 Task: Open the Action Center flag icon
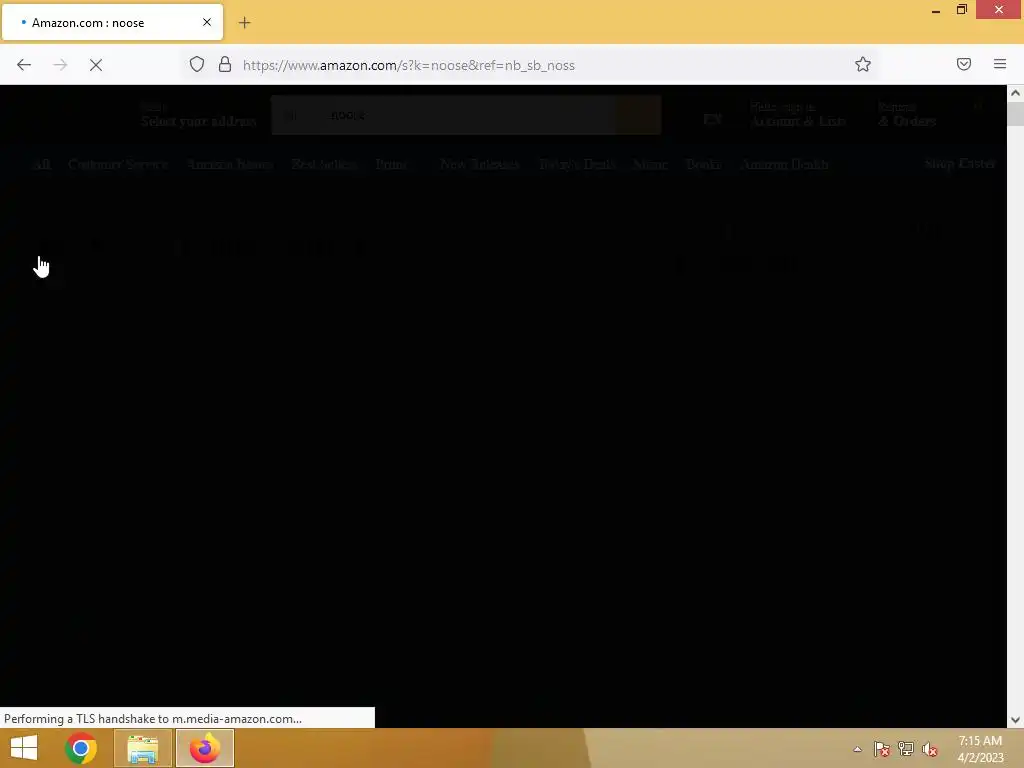coord(881,749)
